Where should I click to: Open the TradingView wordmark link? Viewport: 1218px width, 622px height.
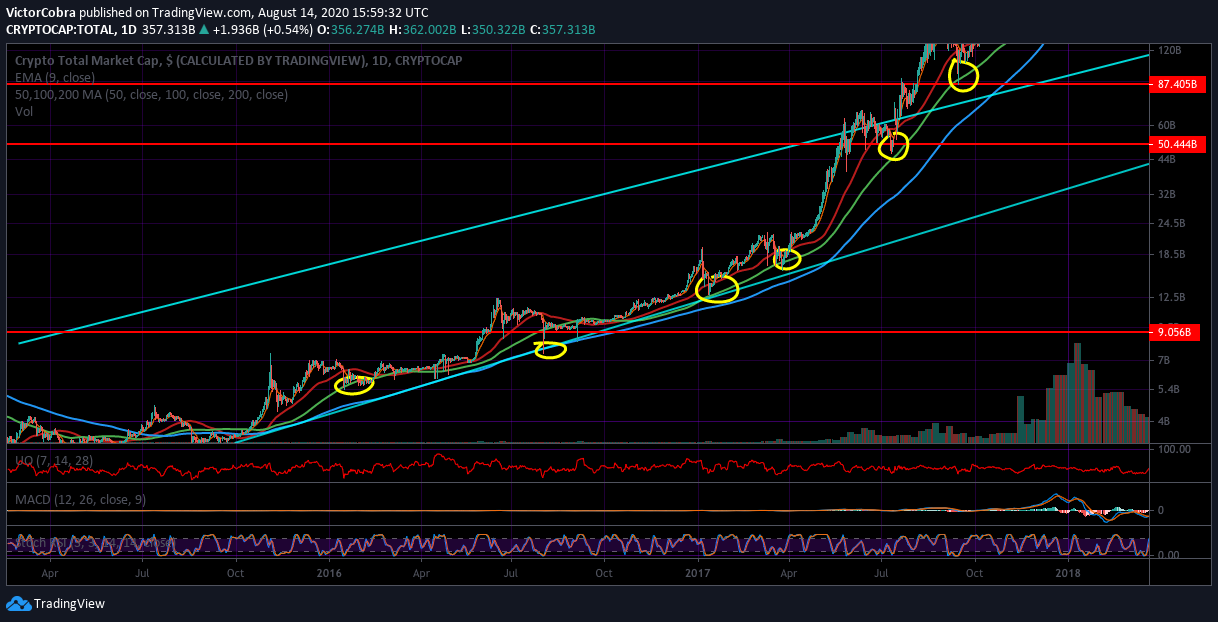pyautogui.click(x=69, y=604)
